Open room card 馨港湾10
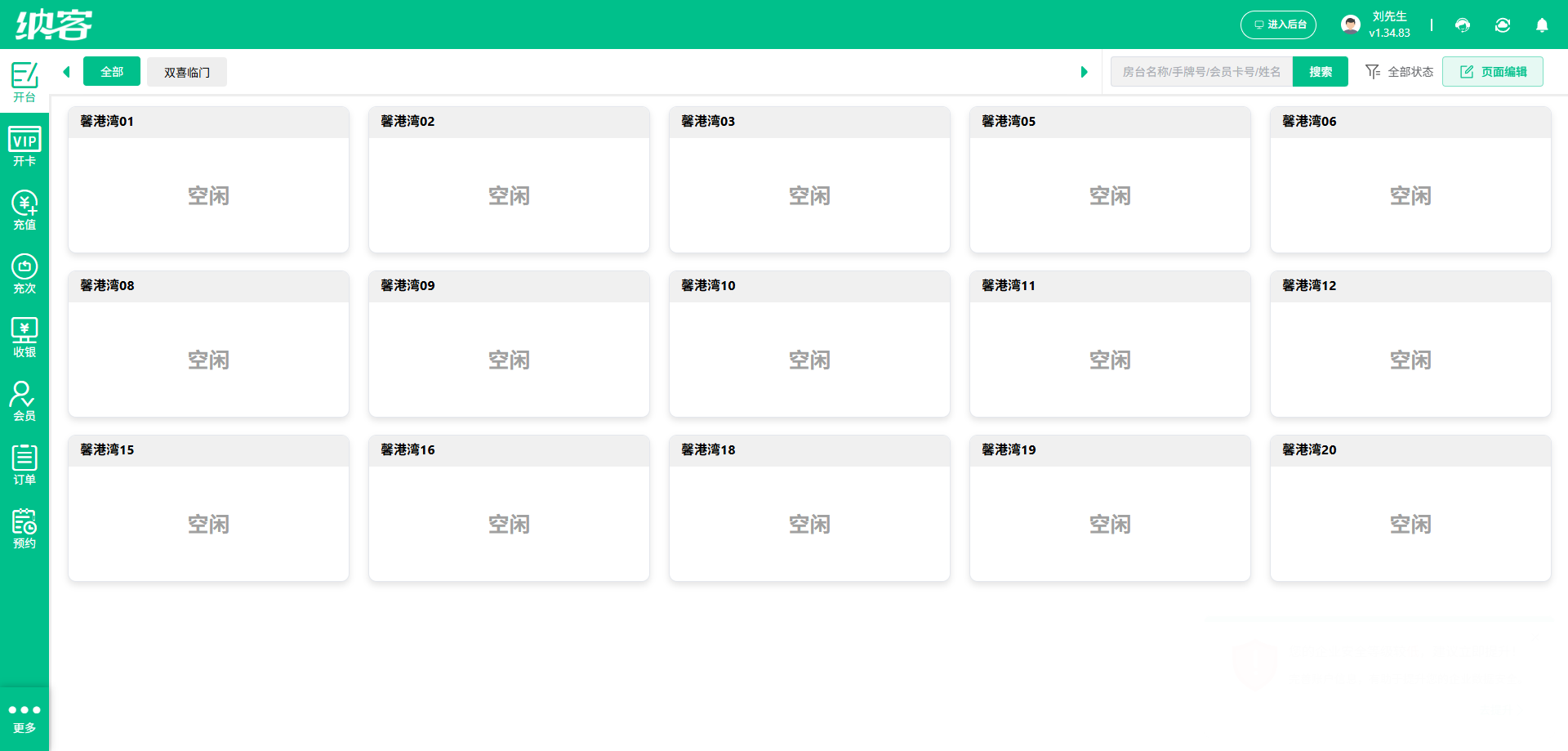The height and width of the screenshot is (751, 1568). tap(809, 344)
